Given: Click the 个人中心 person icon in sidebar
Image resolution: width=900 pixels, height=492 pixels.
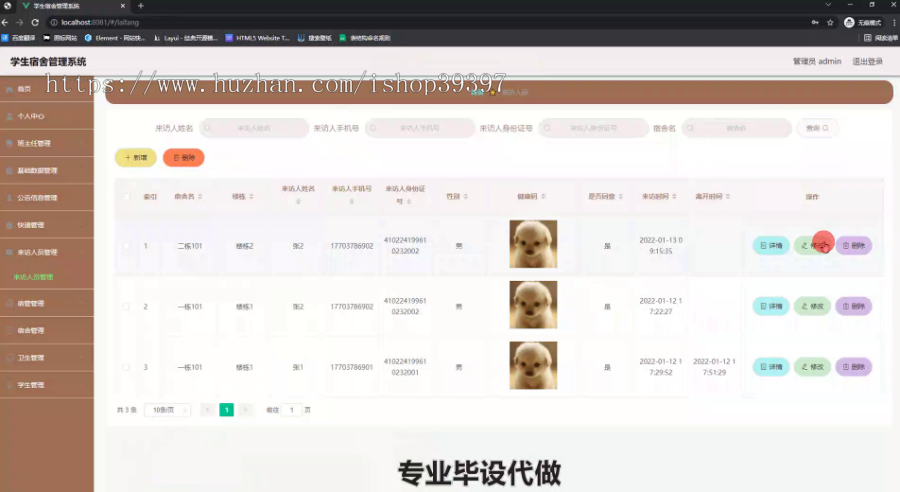Looking at the screenshot, I should pyautogui.click(x=9, y=116).
